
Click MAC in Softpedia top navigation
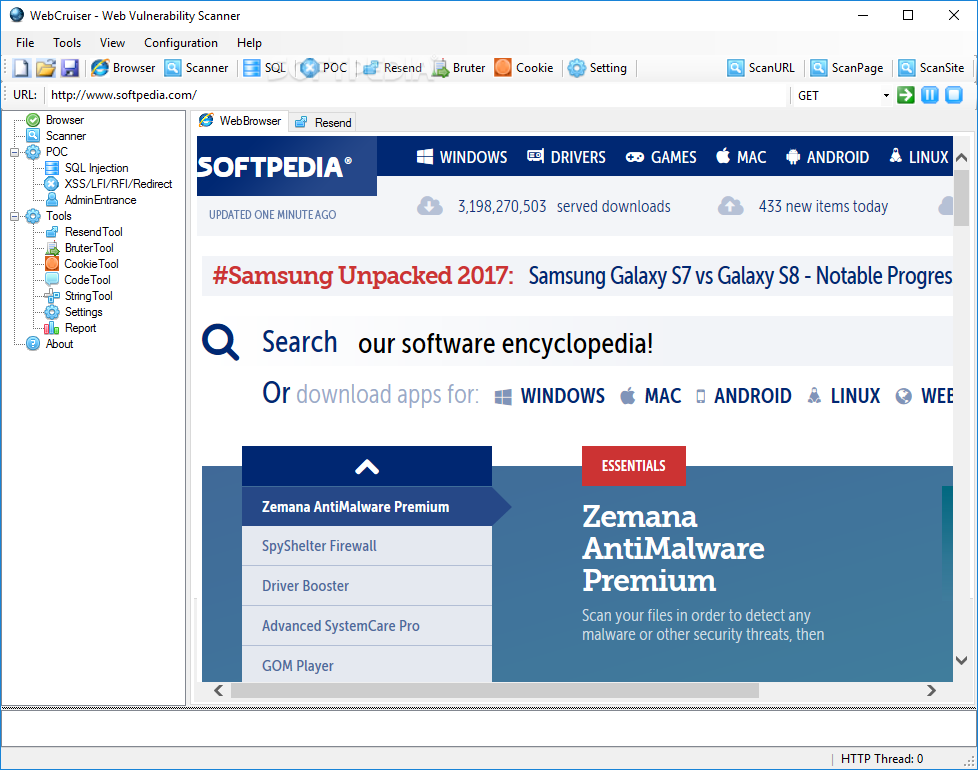742,157
